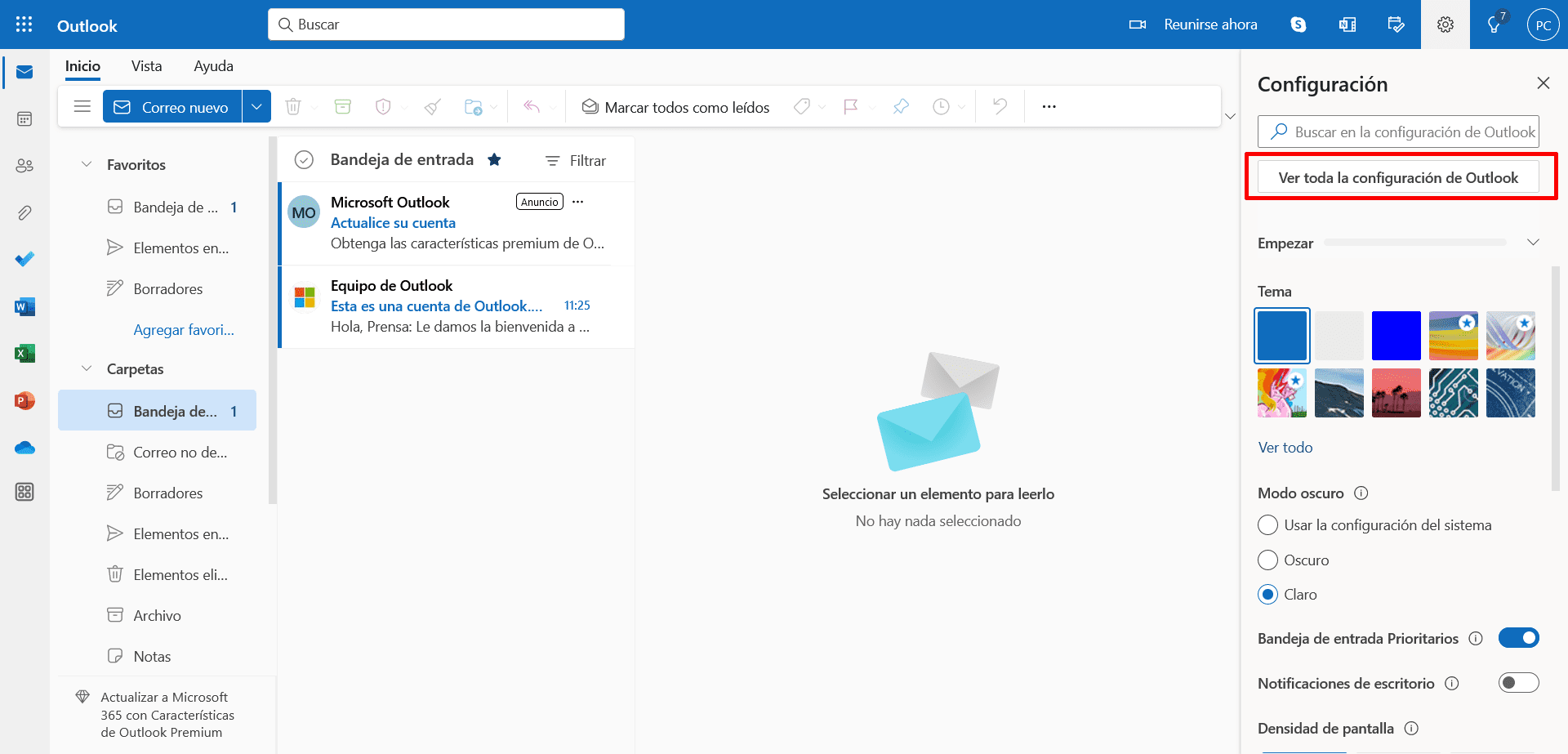Viewport: 1568px width, 754px height.
Task: Collapse the Favoritos section
Action: point(87,164)
